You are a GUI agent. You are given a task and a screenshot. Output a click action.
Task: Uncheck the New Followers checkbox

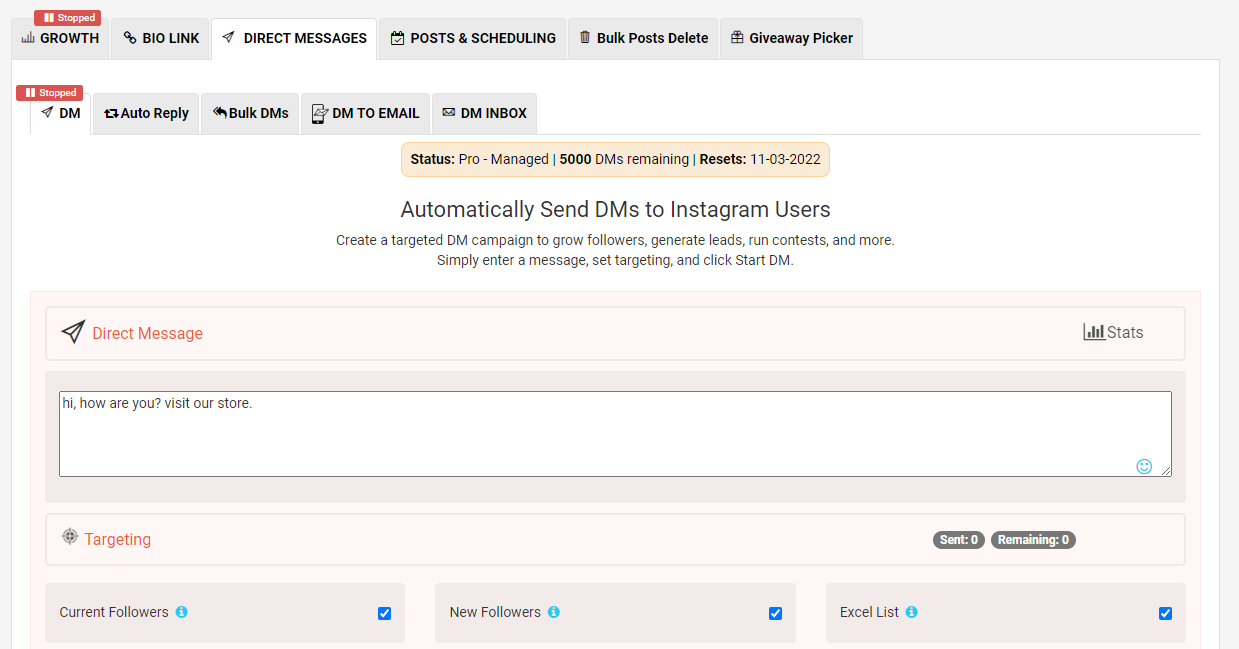775,613
